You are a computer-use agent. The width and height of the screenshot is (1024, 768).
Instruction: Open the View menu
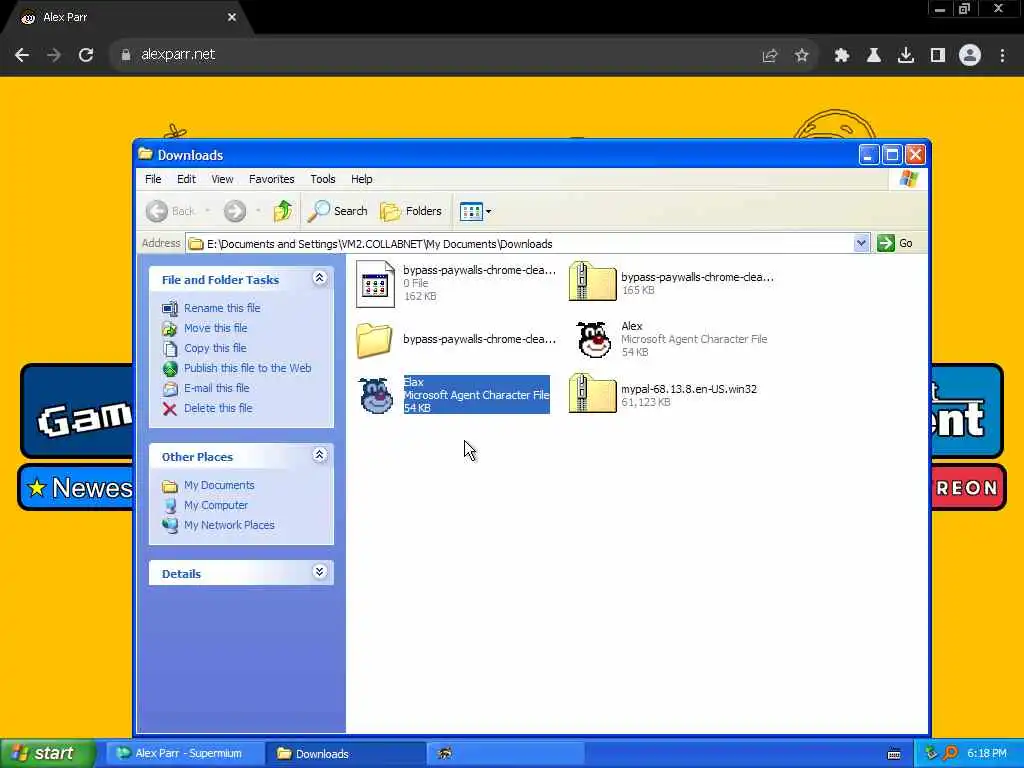coord(222,179)
